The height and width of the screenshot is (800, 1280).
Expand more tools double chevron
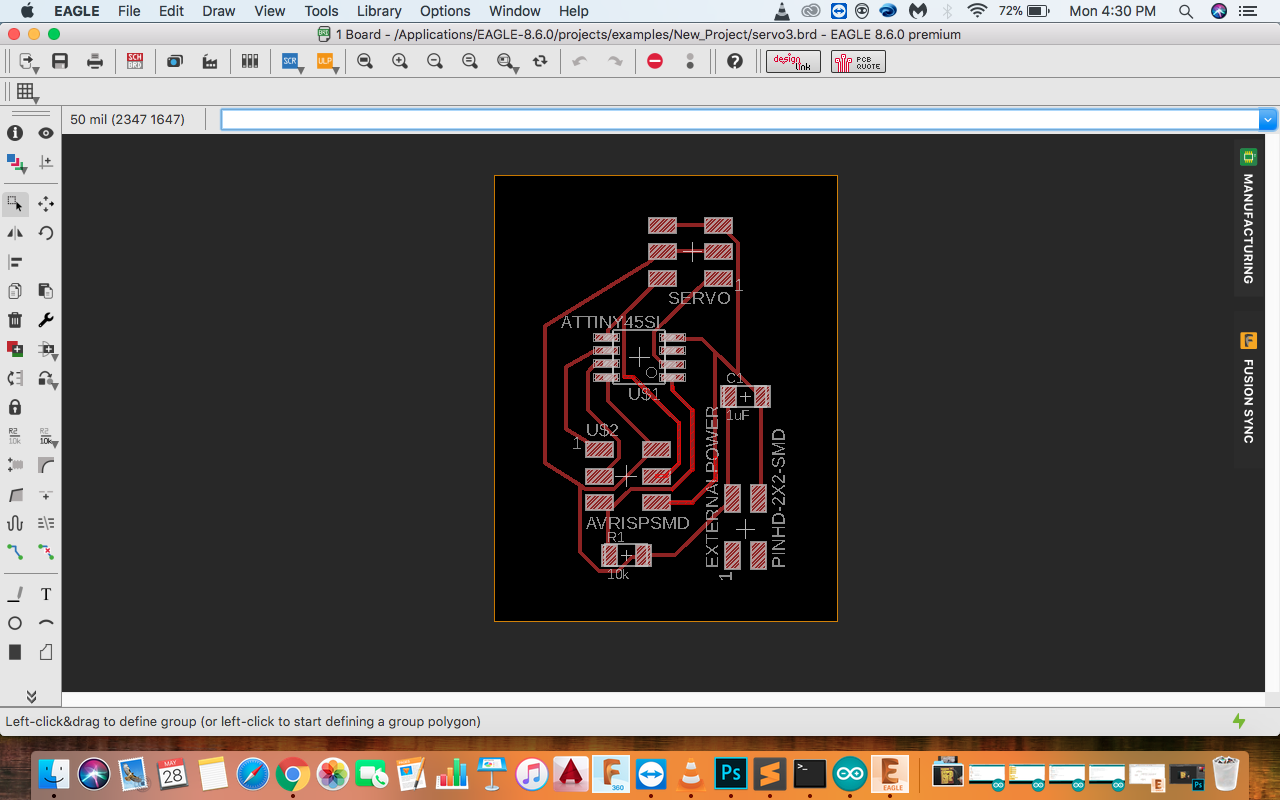[x=31, y=696]
